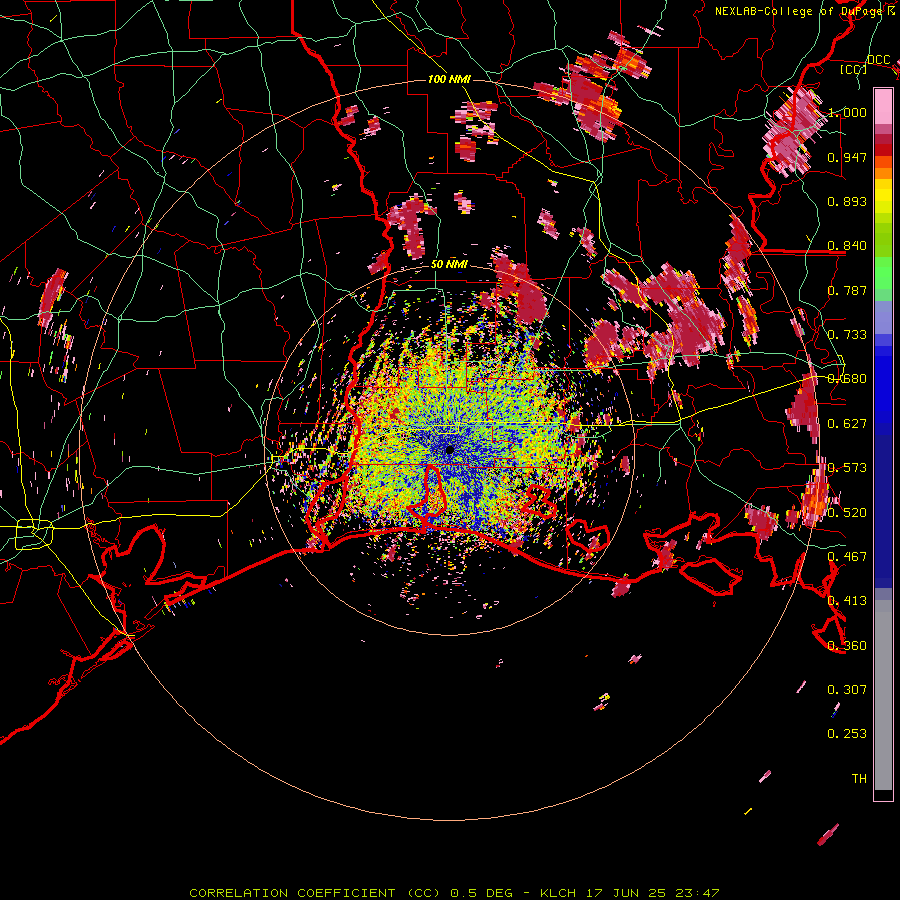Image resolution: width=900 pixels, height=900 pixels.
Task: Select the 0.787 legend value
Action: point(847,290)
